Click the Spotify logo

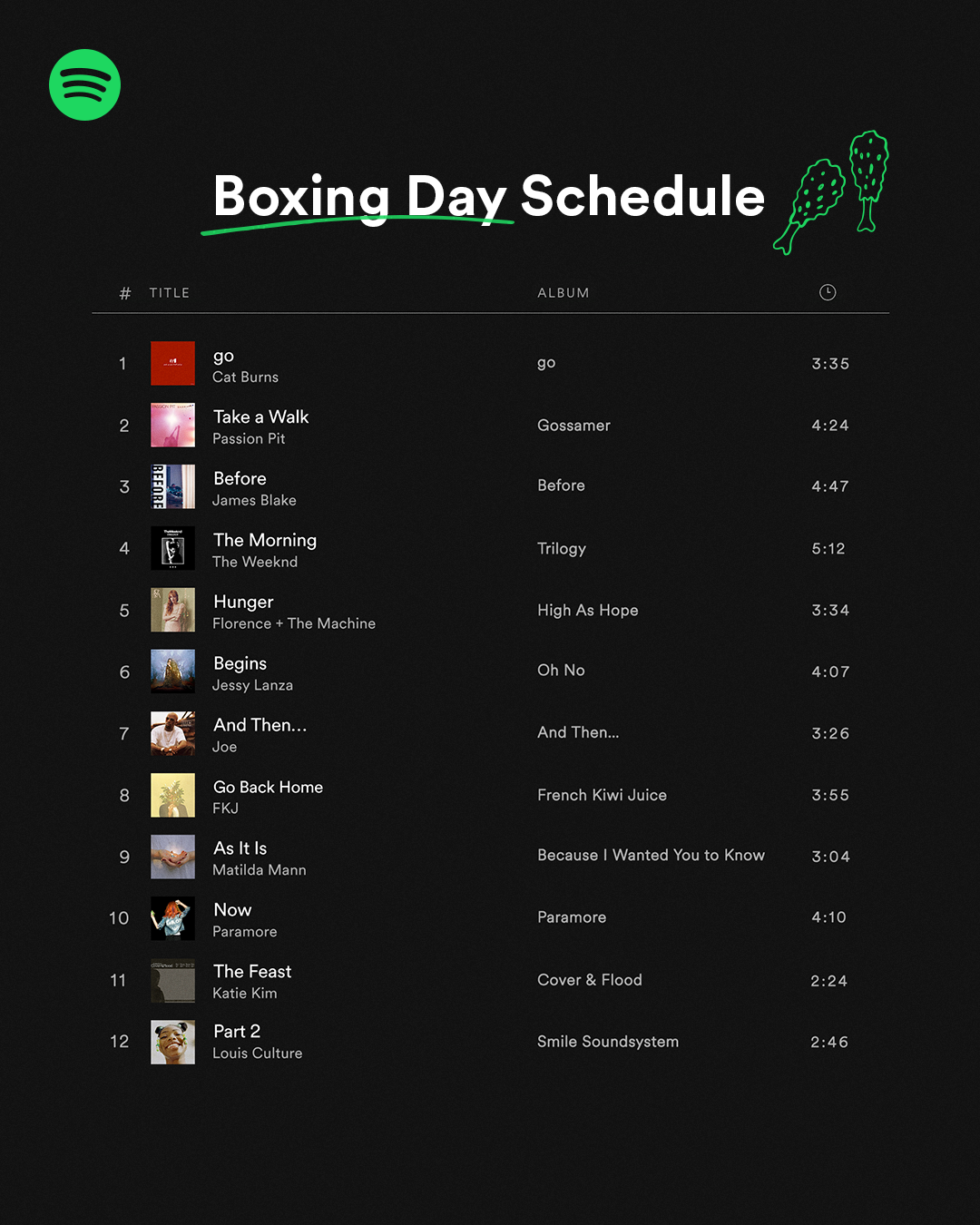pos(84,84)
